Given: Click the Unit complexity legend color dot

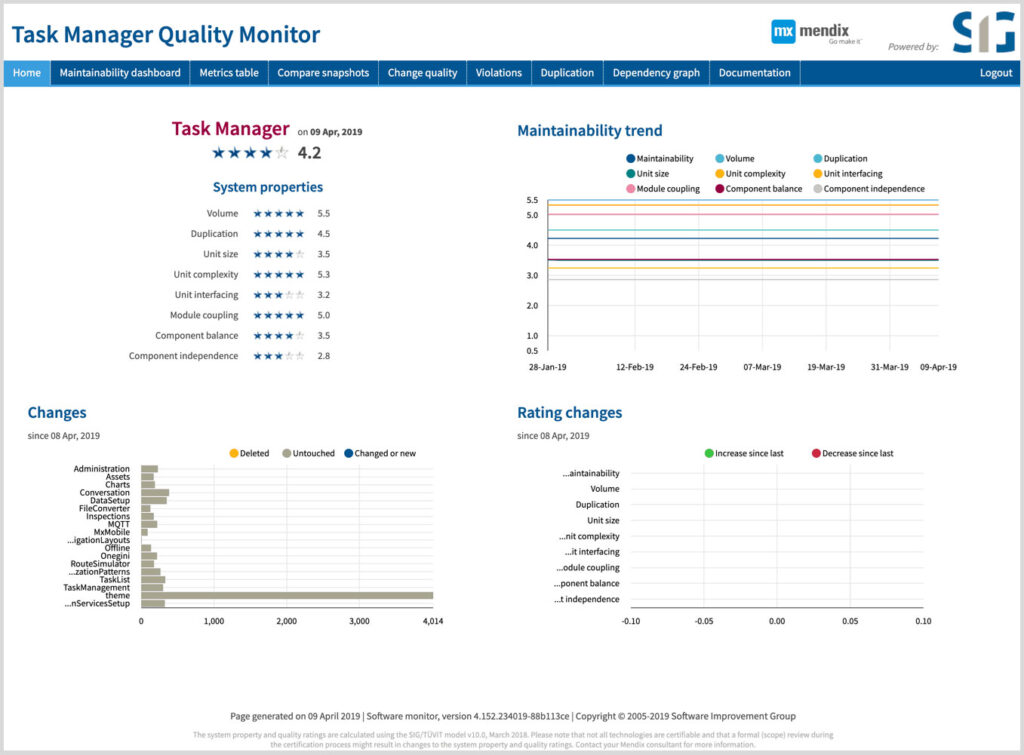Looking at the screenshot, I should (x=720, y=174).
